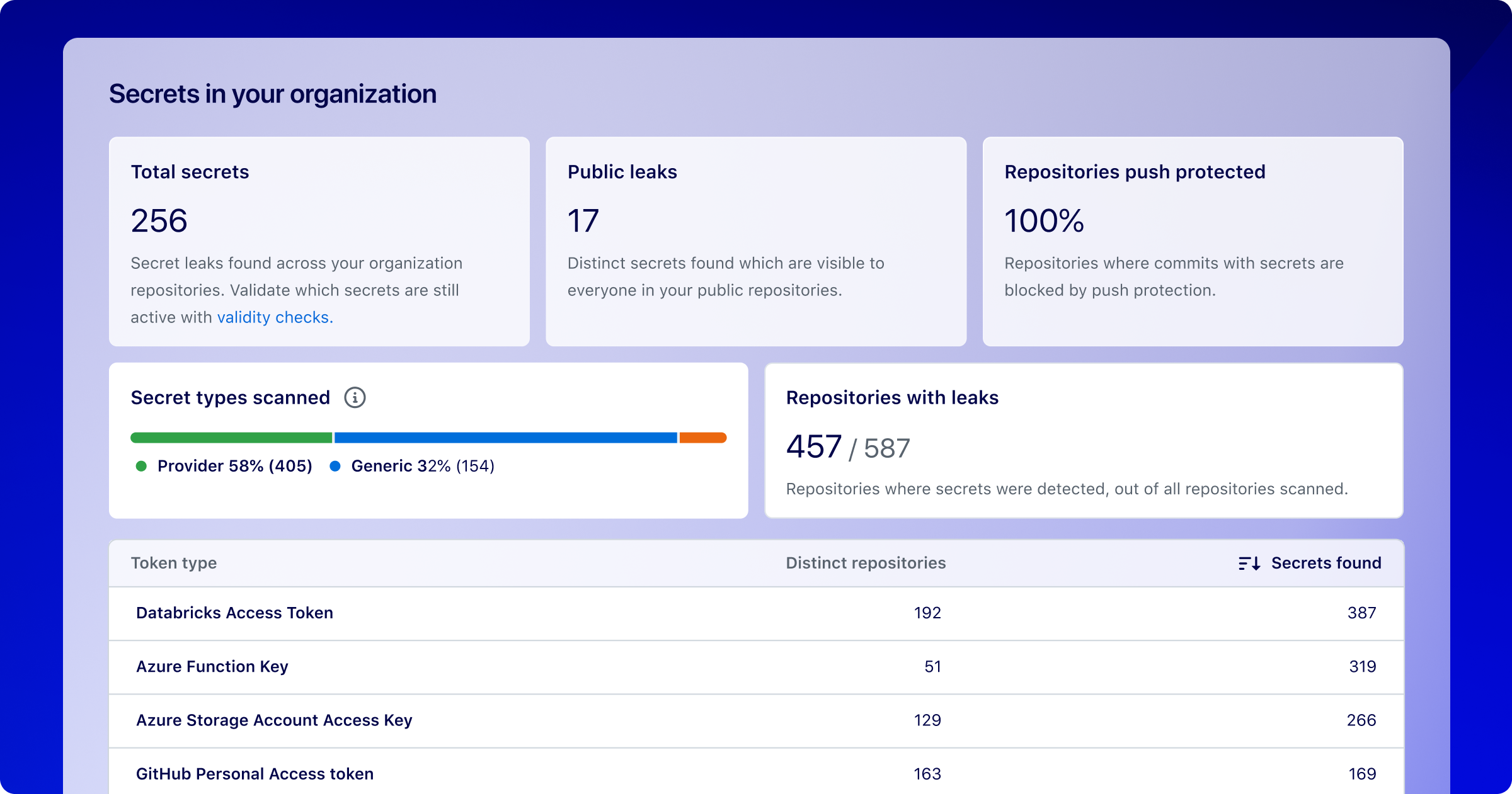Click the 100% push protected value

click(x=1044, y=221)
